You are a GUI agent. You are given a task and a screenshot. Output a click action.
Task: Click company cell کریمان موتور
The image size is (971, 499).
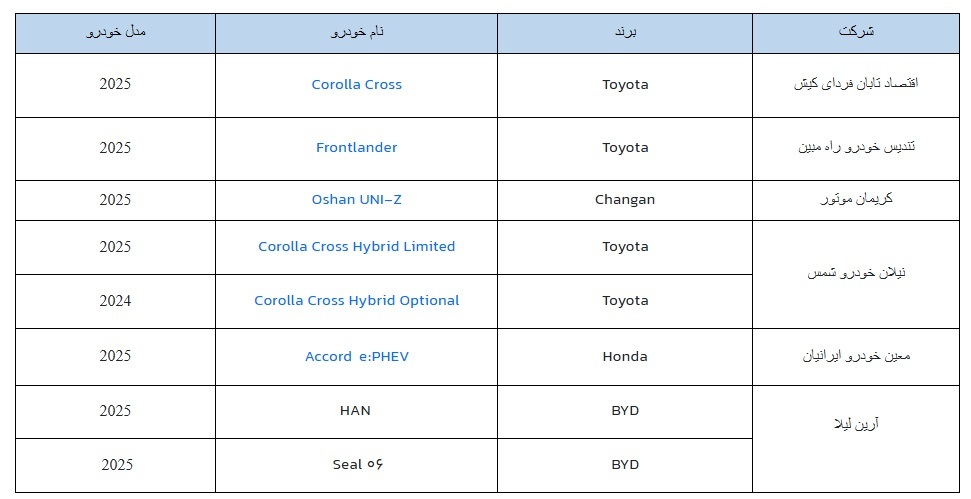click(x=855, y=200)
